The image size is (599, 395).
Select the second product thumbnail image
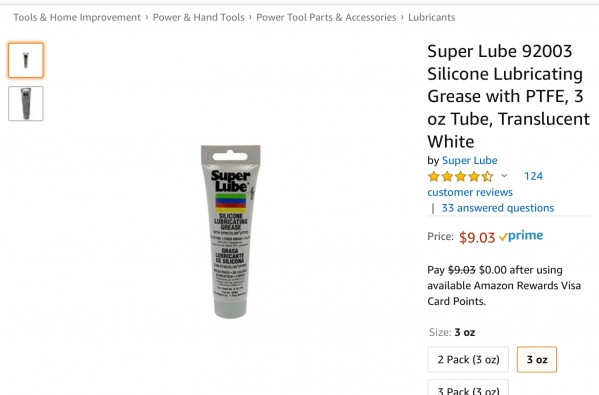(26, 104)
